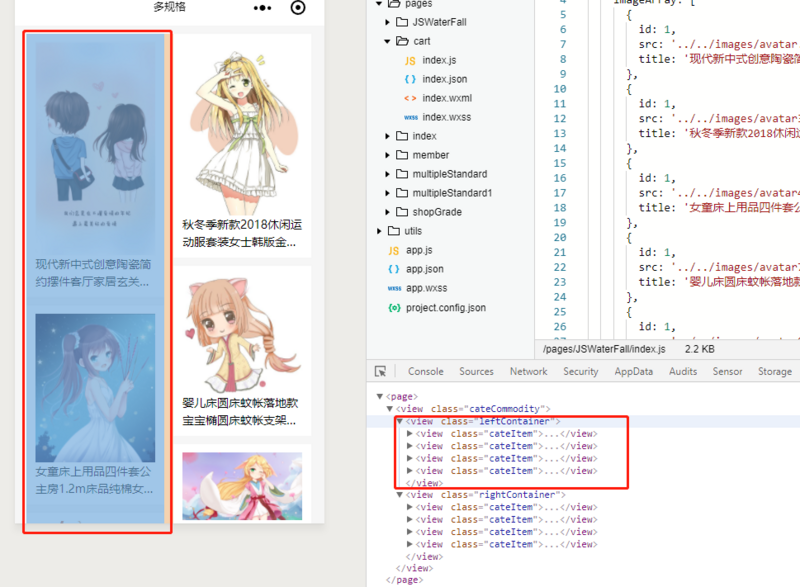Show the AppData tab
Image resolution: width=800 pixels, height=587 pixels.
point(634,372)
